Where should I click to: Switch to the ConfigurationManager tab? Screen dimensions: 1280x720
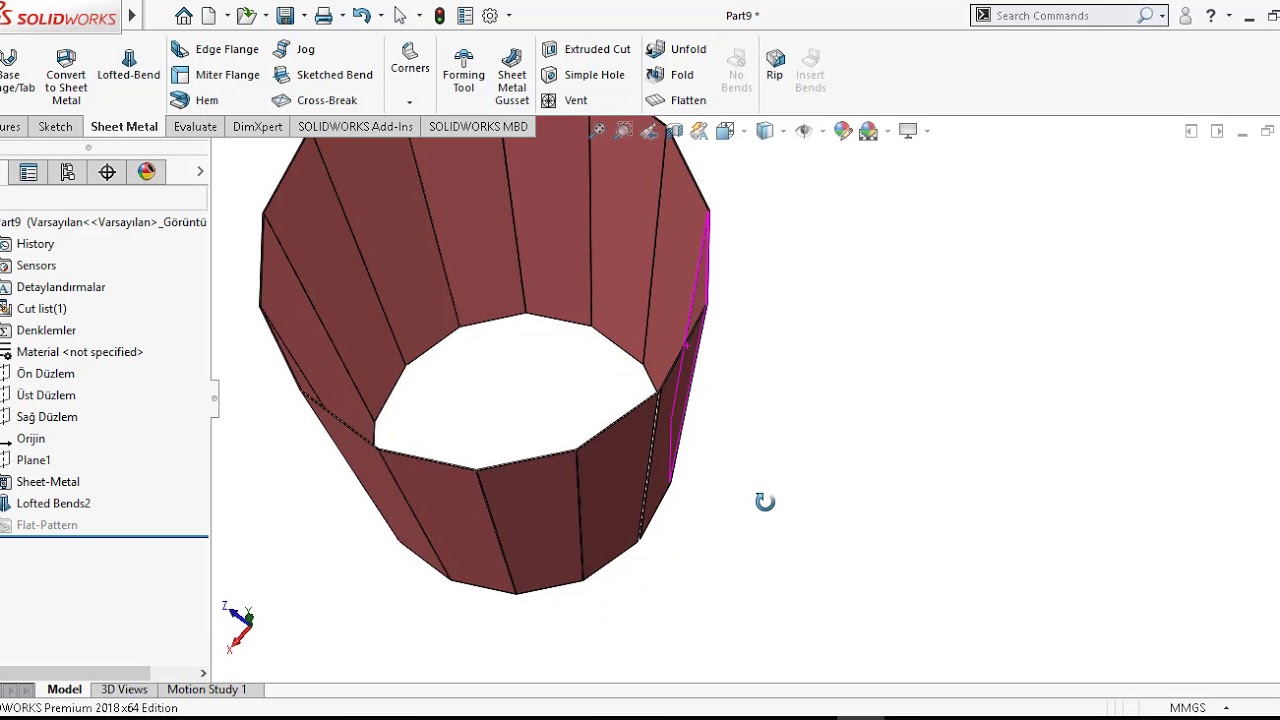point(67,172)
